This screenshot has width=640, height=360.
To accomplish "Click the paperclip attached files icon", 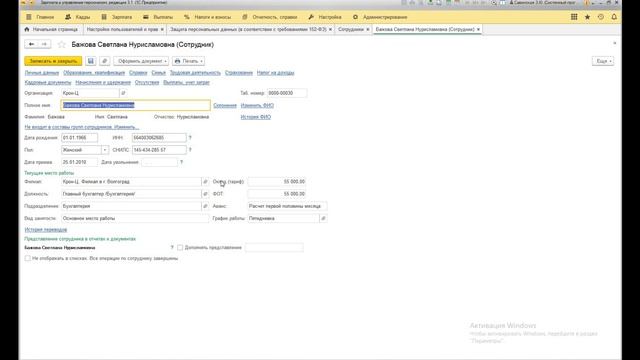I will click(x=104, y=61).
